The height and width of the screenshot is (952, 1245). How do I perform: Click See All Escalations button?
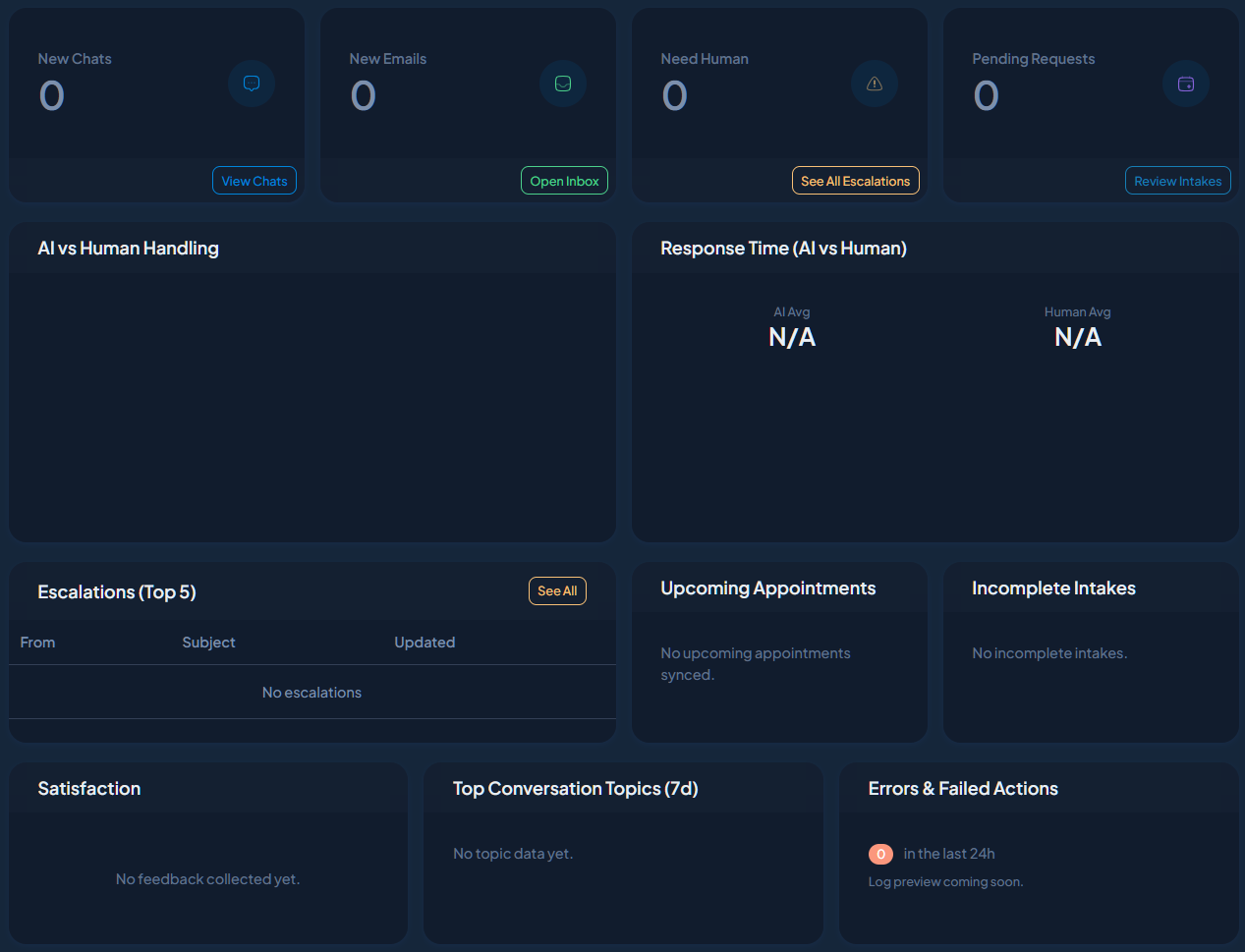click(855, 180)
